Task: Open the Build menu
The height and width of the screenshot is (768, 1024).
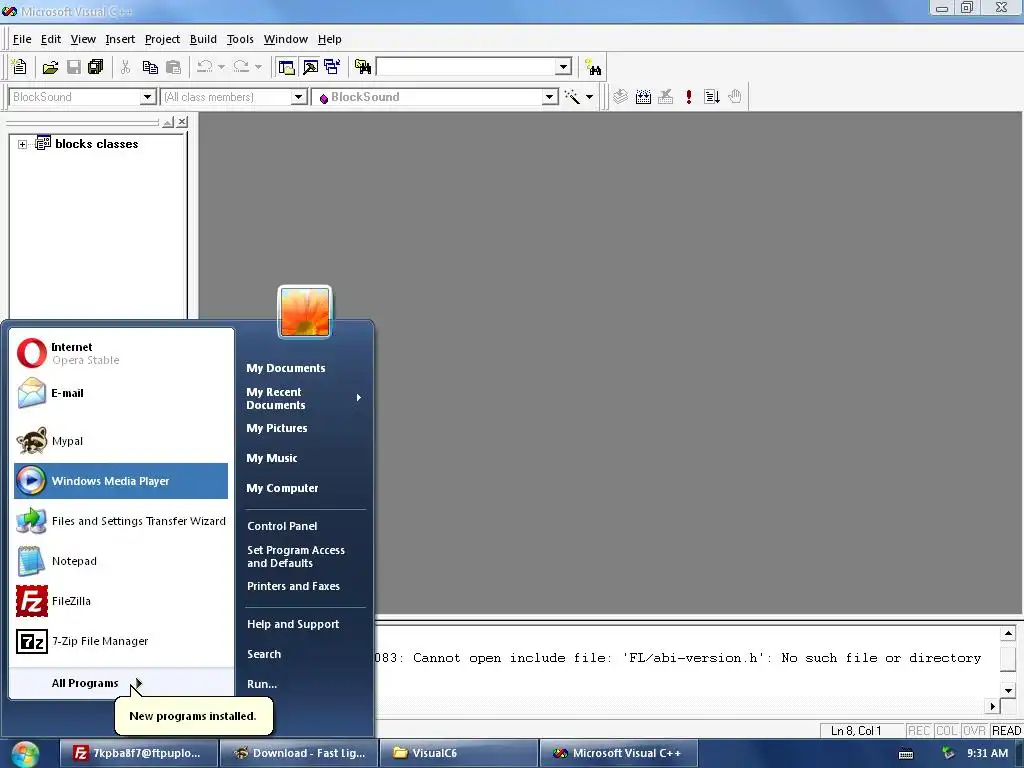Action: (203, 39)
